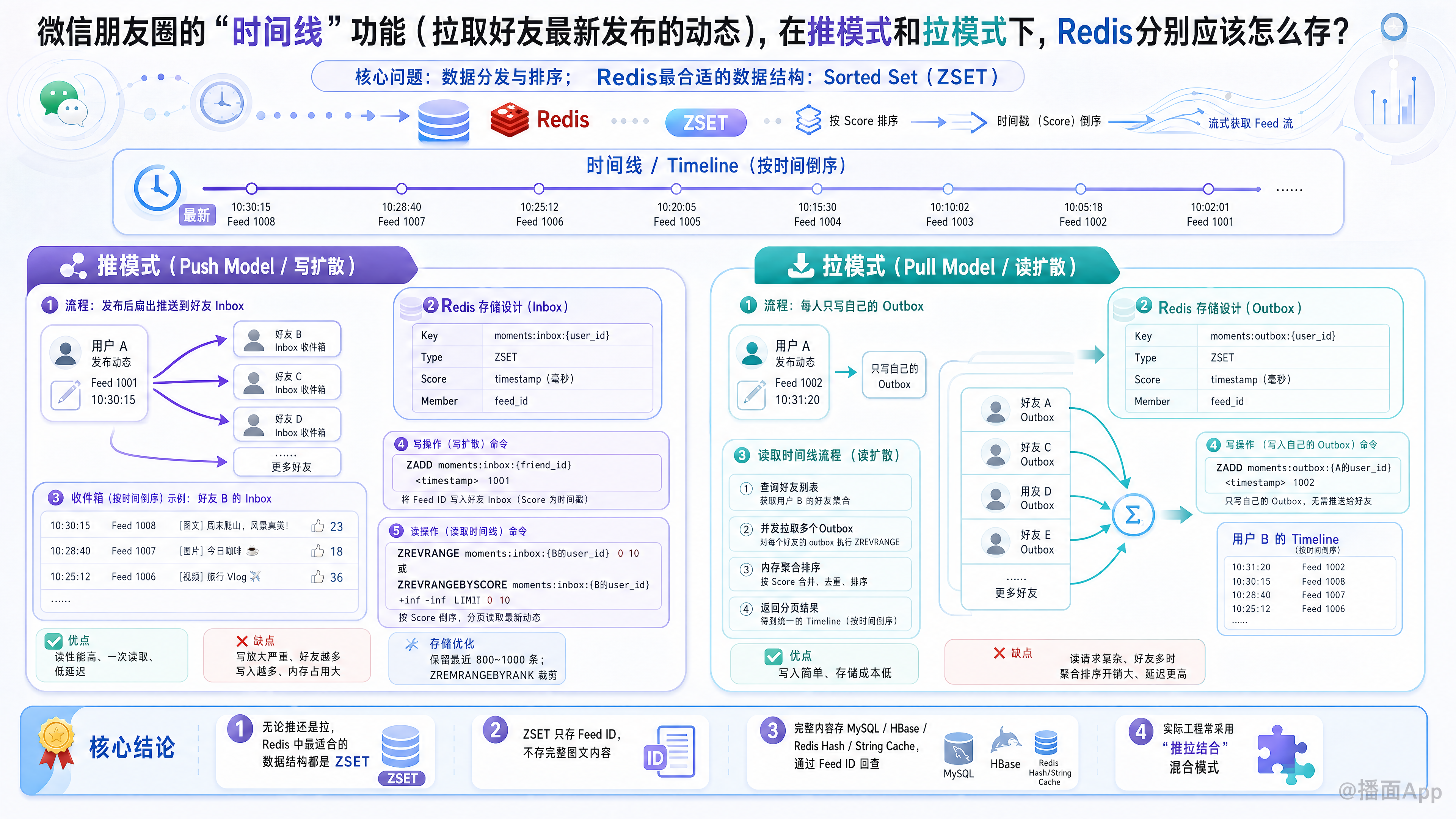The height and width of the screenshot is (819, 1456).
Task: Click the red X beside pull 缺点
Action: (x=999, y=653)
